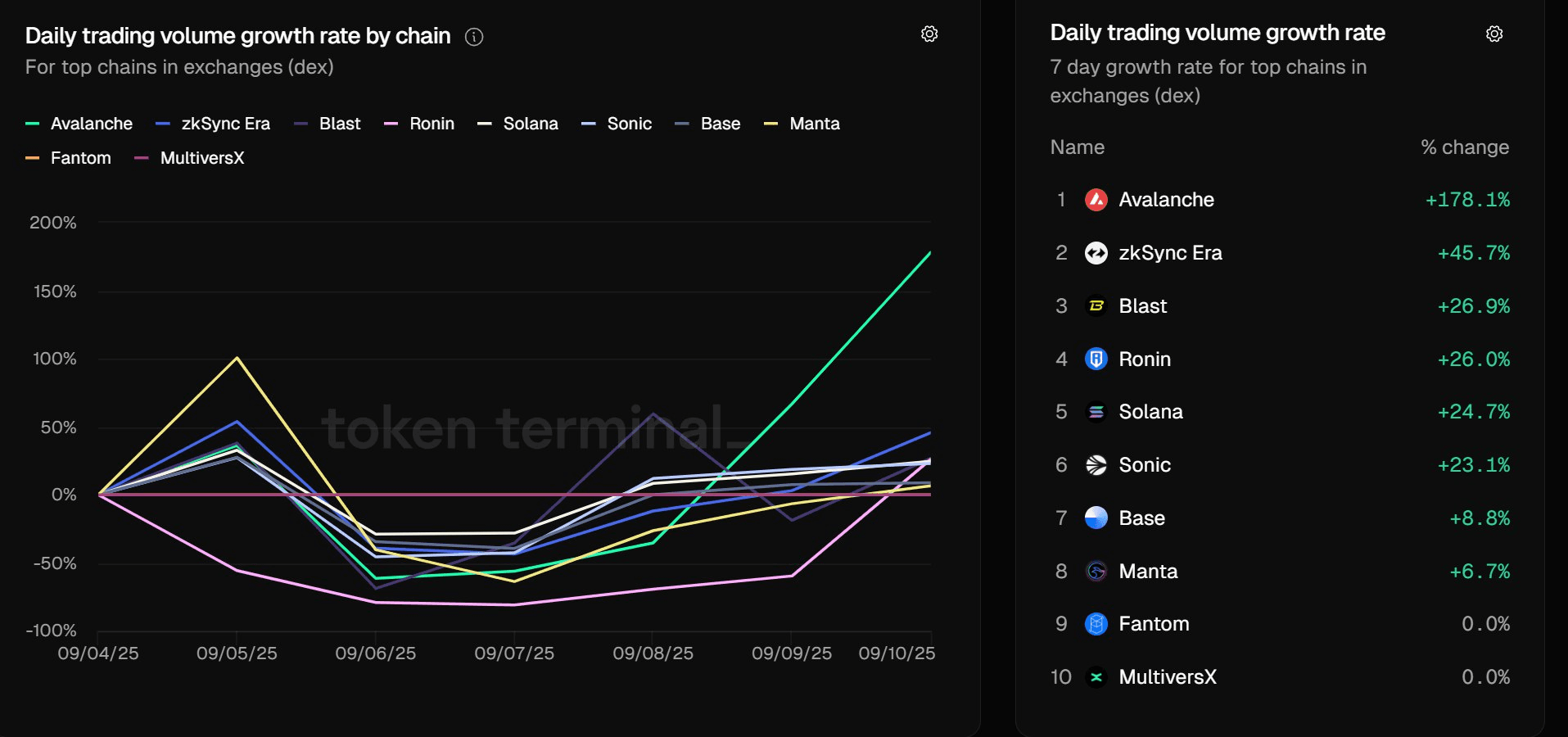Click the info icon beside the chart title
Viewport: 1568px width, 737px height.
click(x=474, y=37)
